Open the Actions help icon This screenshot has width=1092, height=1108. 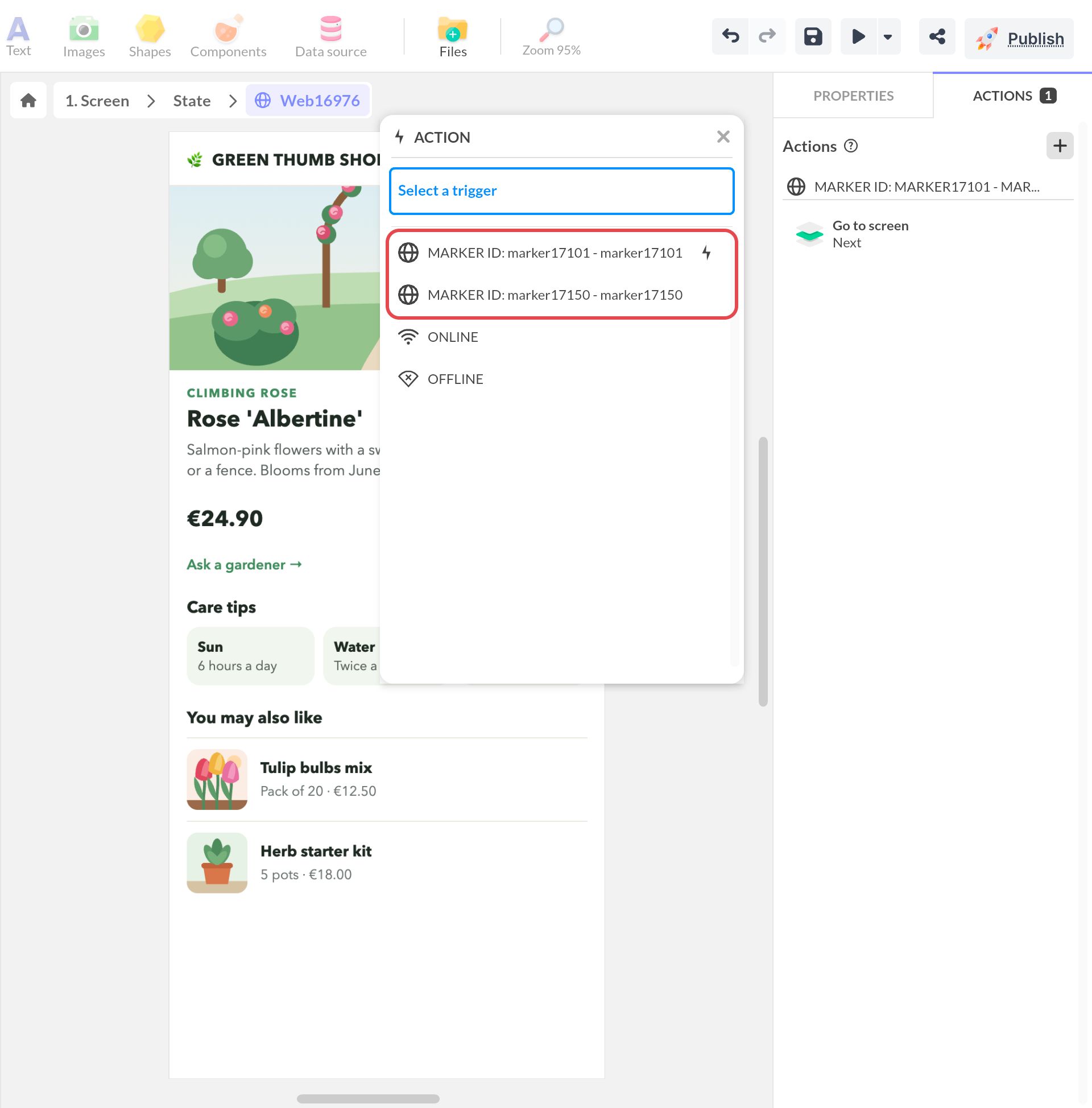851,146
